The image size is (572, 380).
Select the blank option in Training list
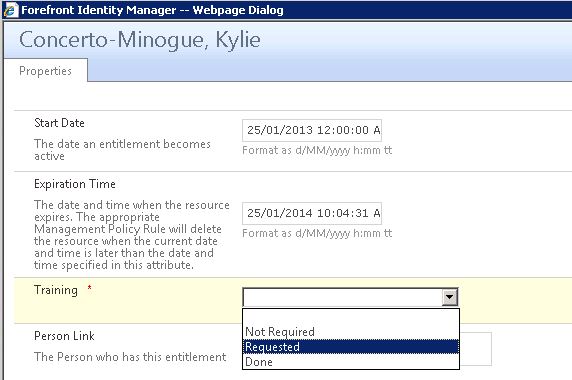(351, 317)
